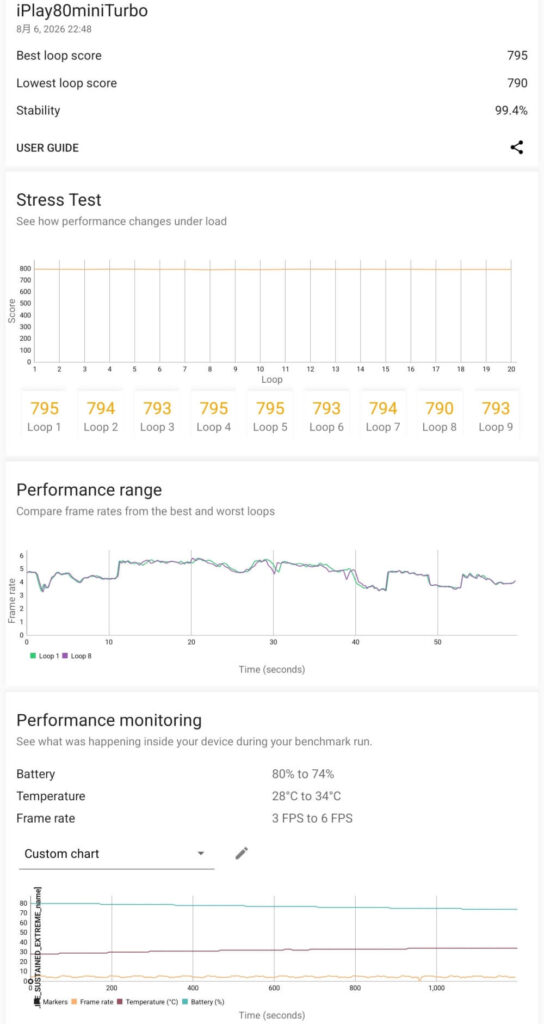Toggle the Temperature (°C) legend item

150,1001
